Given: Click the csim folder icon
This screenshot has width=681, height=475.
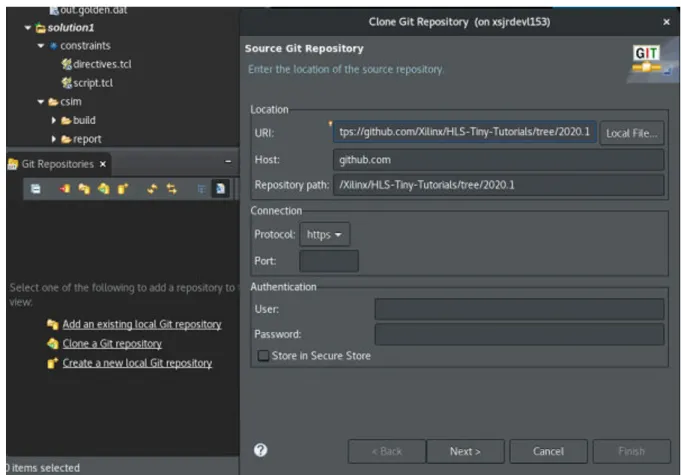Looking at the screenshot, I should click(x=53, y=102).
